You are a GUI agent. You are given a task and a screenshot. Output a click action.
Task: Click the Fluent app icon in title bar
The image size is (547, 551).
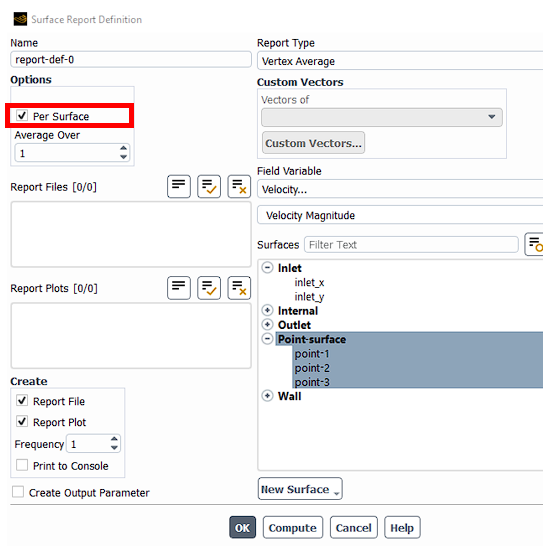[x=20, y=19]
